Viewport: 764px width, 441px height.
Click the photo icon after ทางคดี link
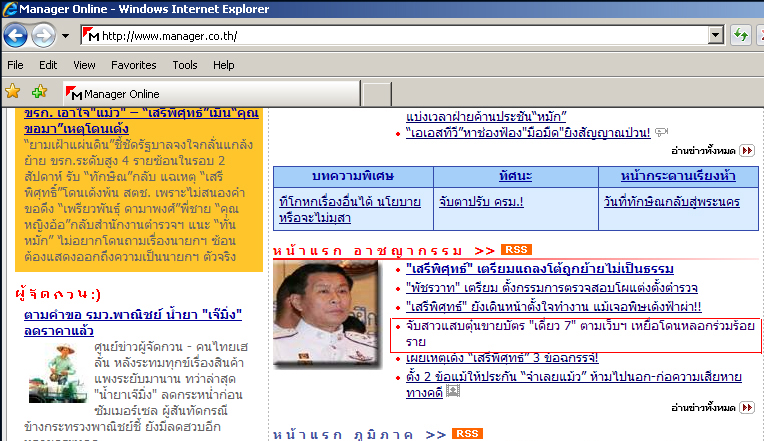point(453,391)
